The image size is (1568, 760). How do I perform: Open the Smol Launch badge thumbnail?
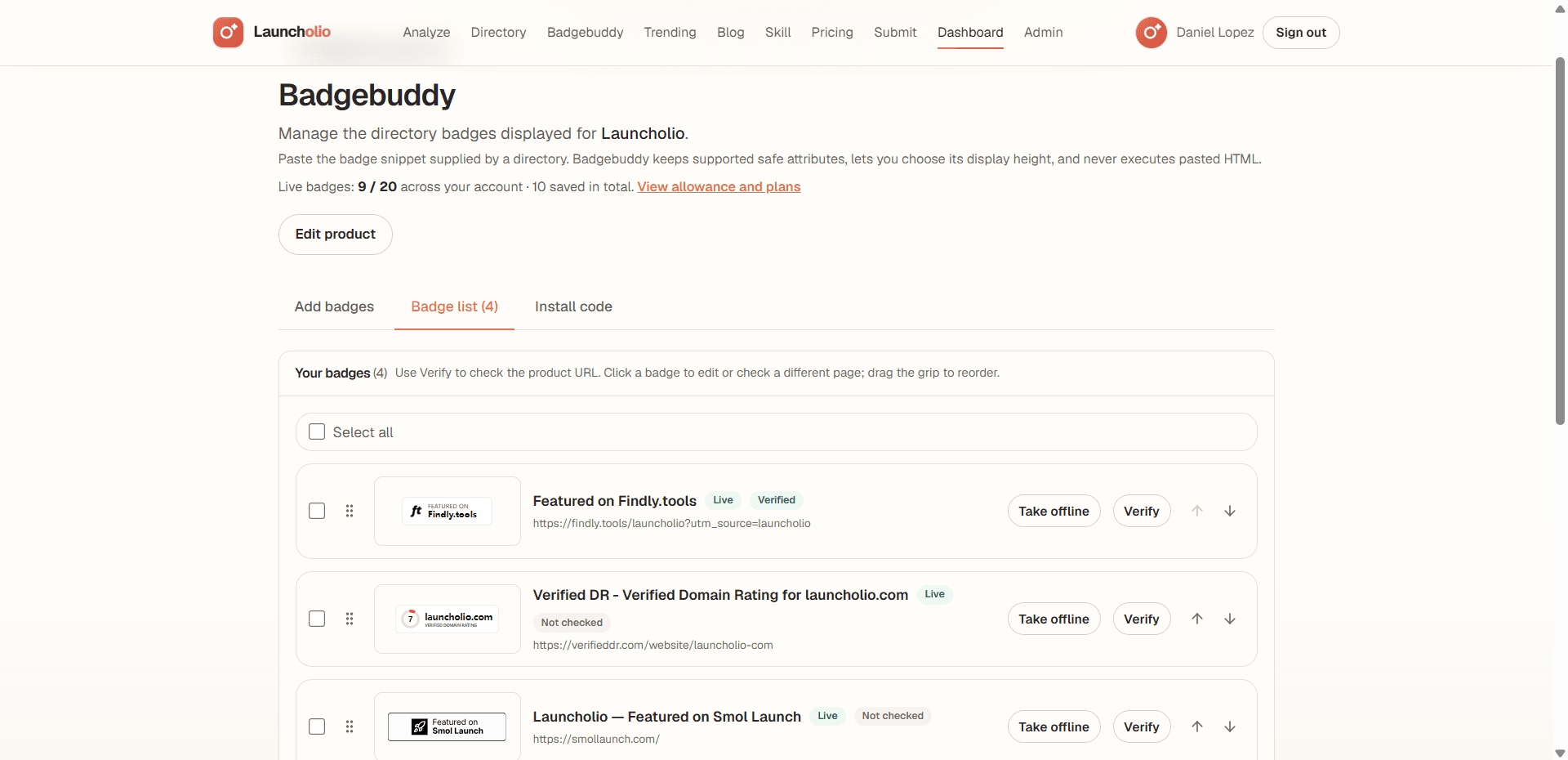pyautogui.click(x=448, y=726)
